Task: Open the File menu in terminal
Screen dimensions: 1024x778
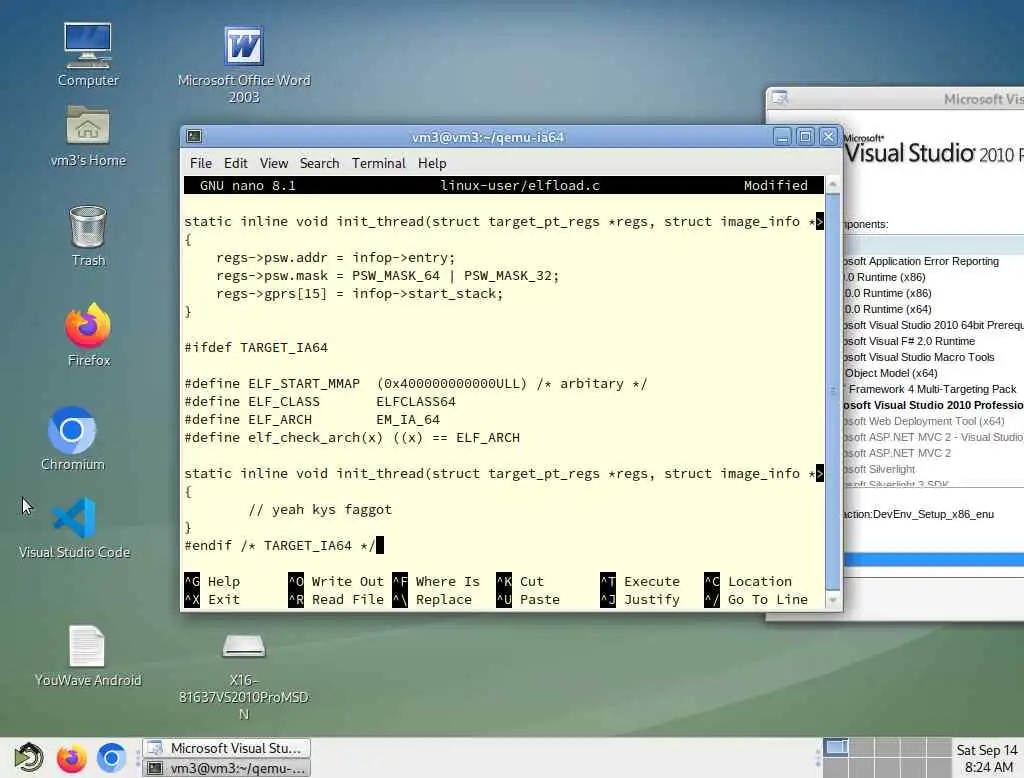Action: tap(200, 163)
